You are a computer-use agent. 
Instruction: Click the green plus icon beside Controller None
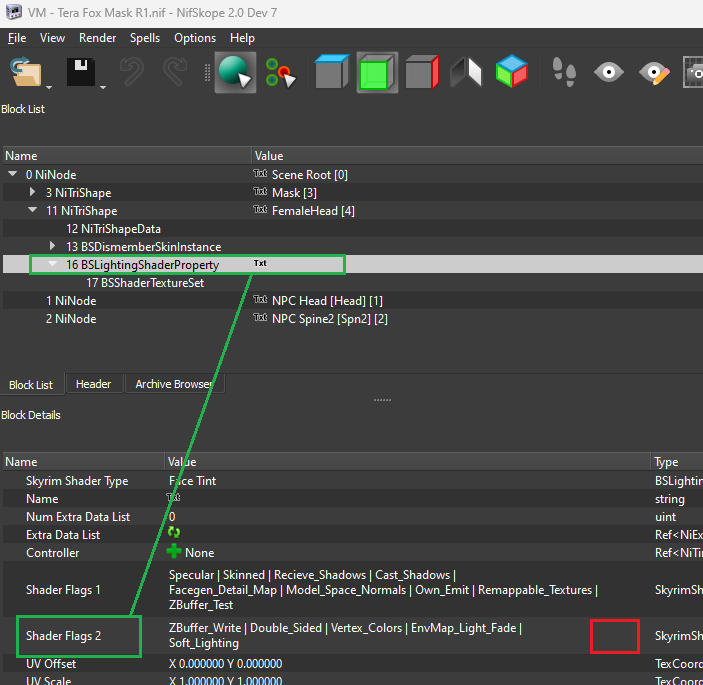click(x=174, y=551)
